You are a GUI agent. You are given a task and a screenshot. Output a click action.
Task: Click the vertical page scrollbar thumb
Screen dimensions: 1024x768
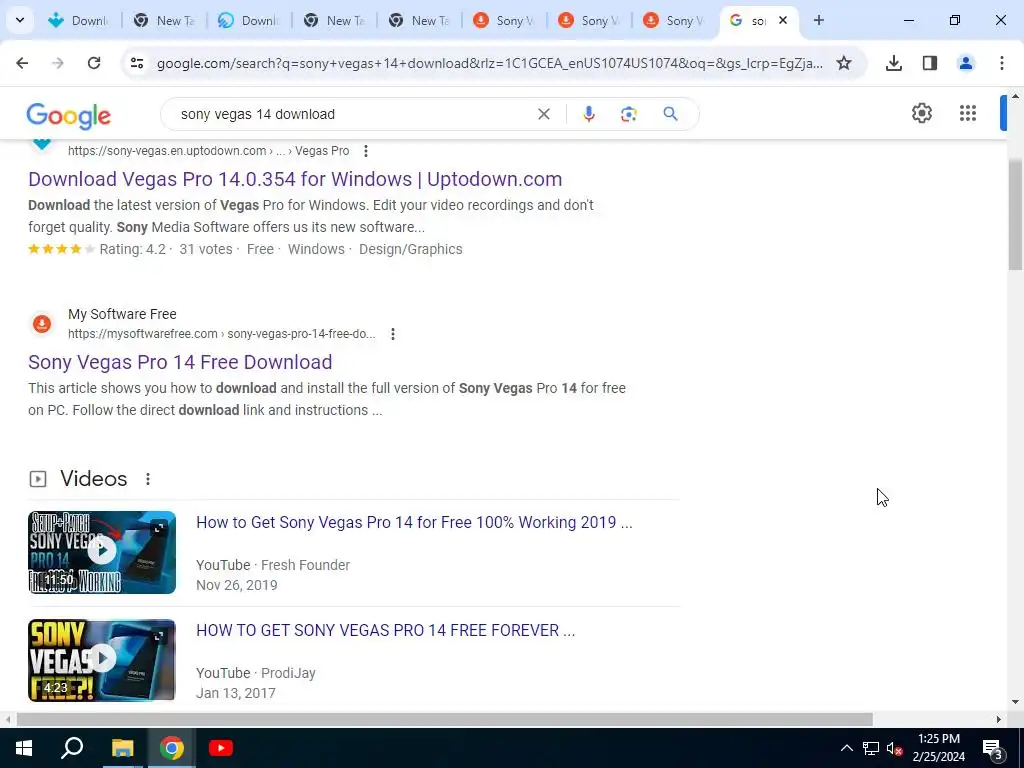(1015, 214)
